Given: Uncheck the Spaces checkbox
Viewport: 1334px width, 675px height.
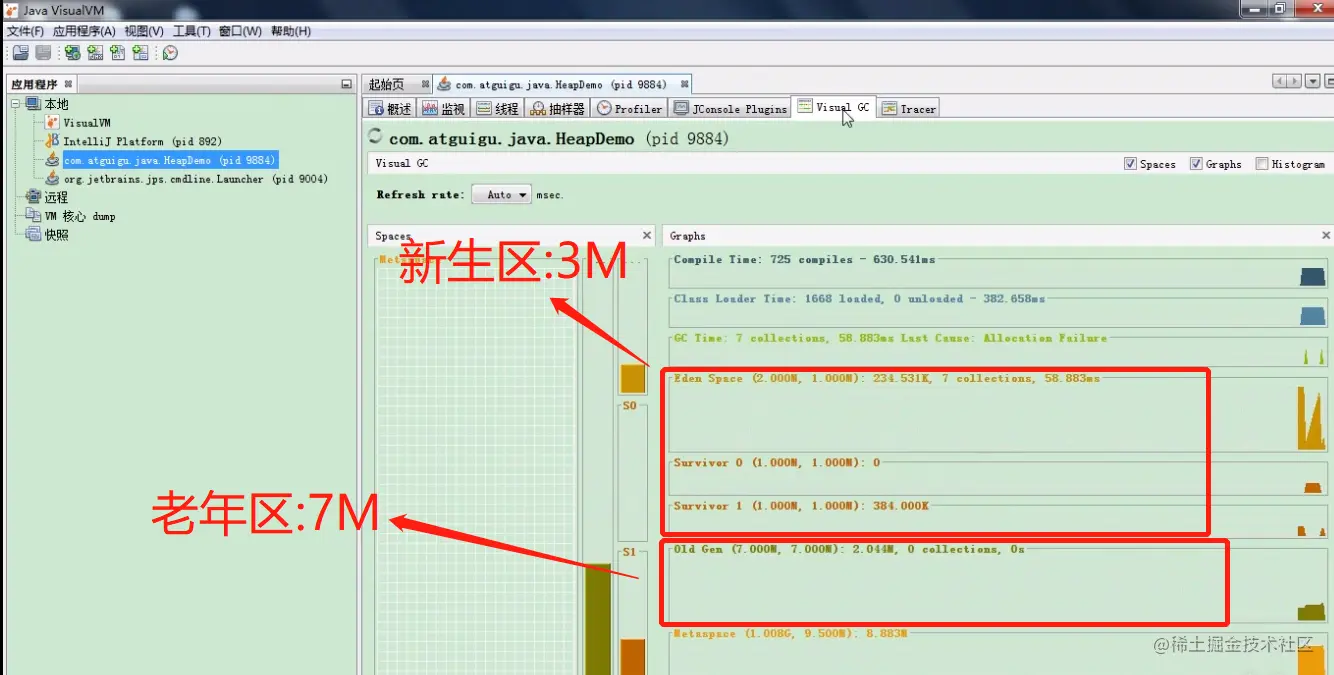Looking at the screenshot, I should (1130, 164).
